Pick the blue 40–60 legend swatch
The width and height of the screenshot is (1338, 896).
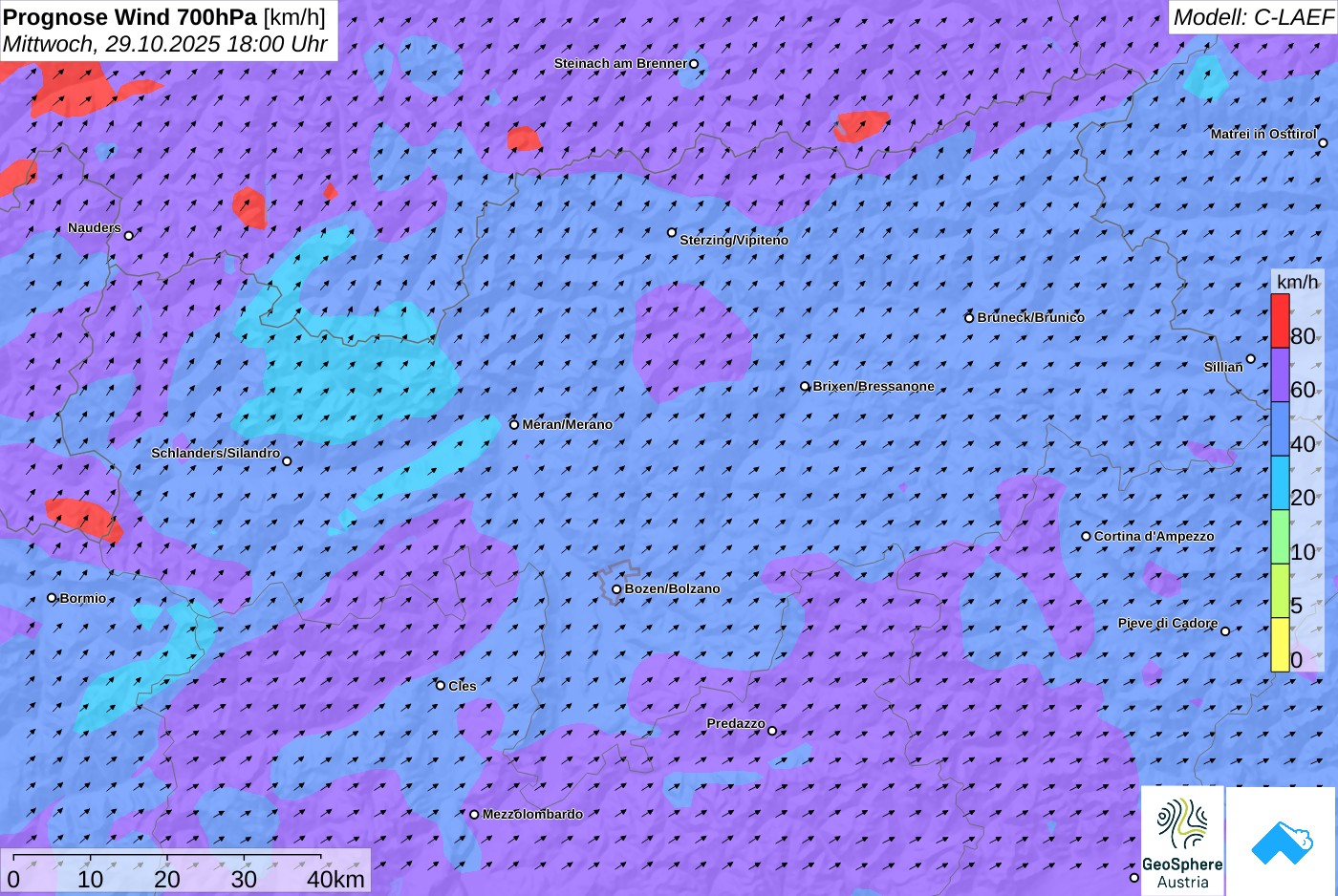tap(1280, 429)
